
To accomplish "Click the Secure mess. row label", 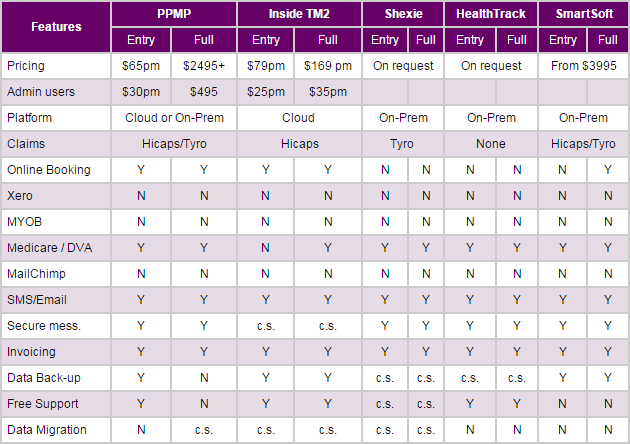I will point(56,325).
